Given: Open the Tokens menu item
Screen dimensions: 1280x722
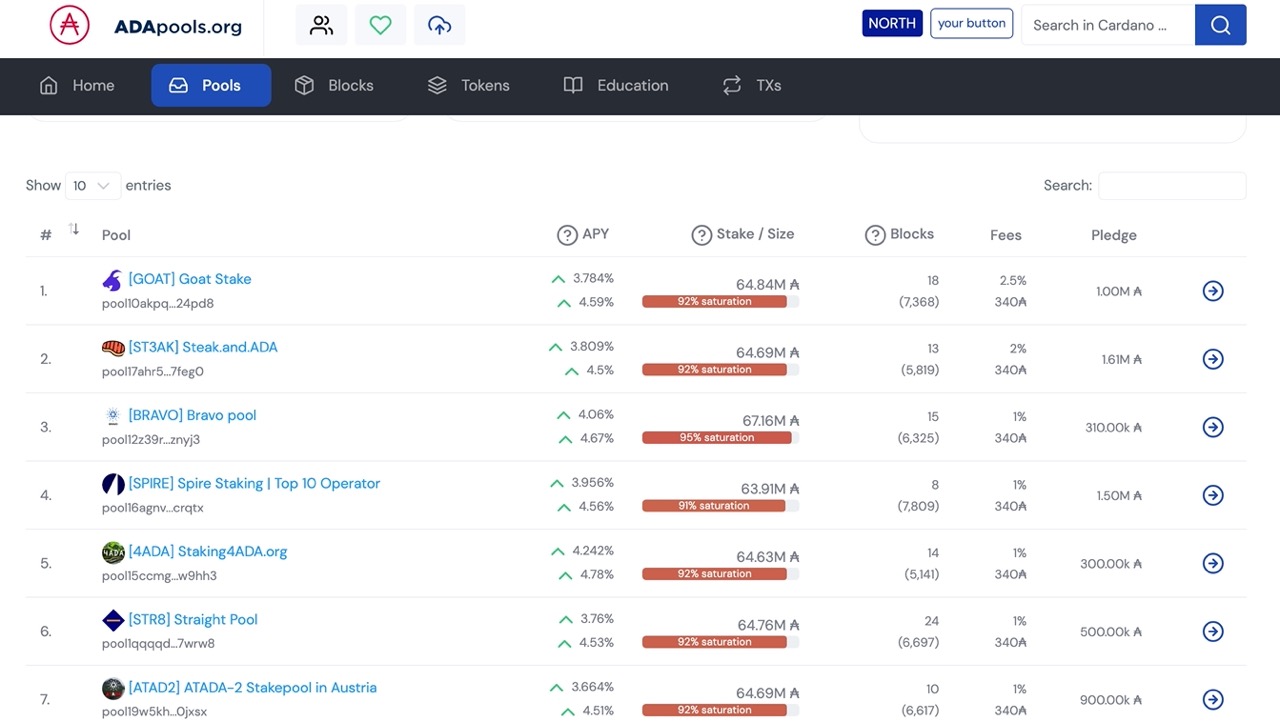Looking at the screenshot, I should pos(468,86).
